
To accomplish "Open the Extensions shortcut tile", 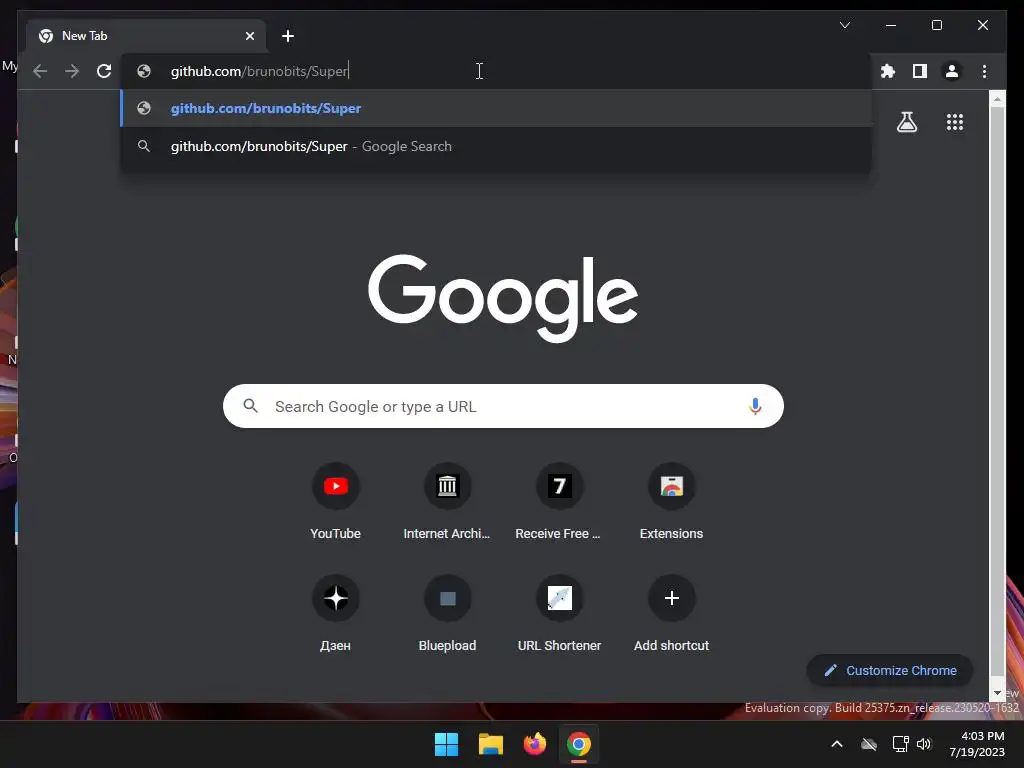I will (x=671, y=502).
